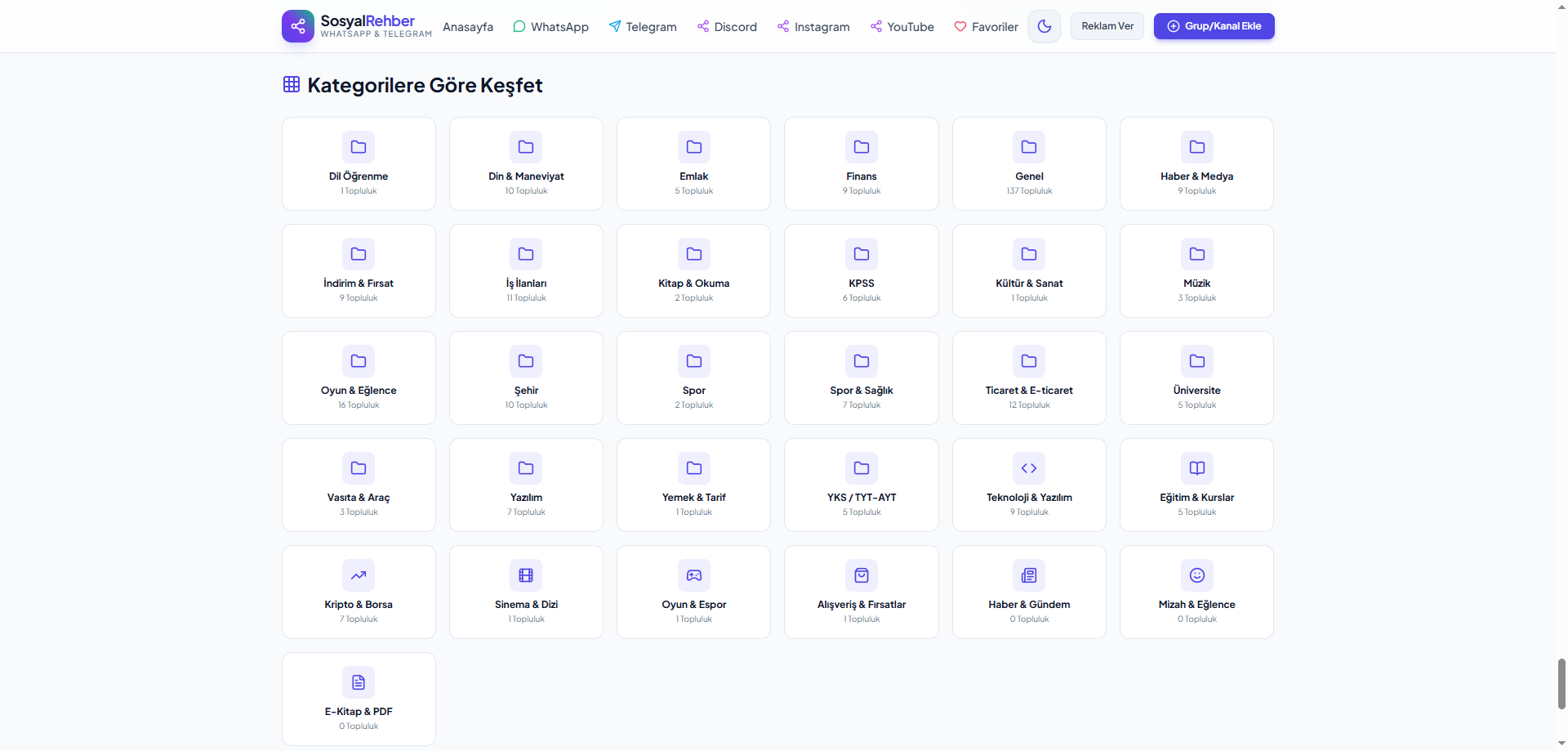Open the YKS / TYT-AYT category label
This screenshot has height=751, width=1568.
point(862,498)
